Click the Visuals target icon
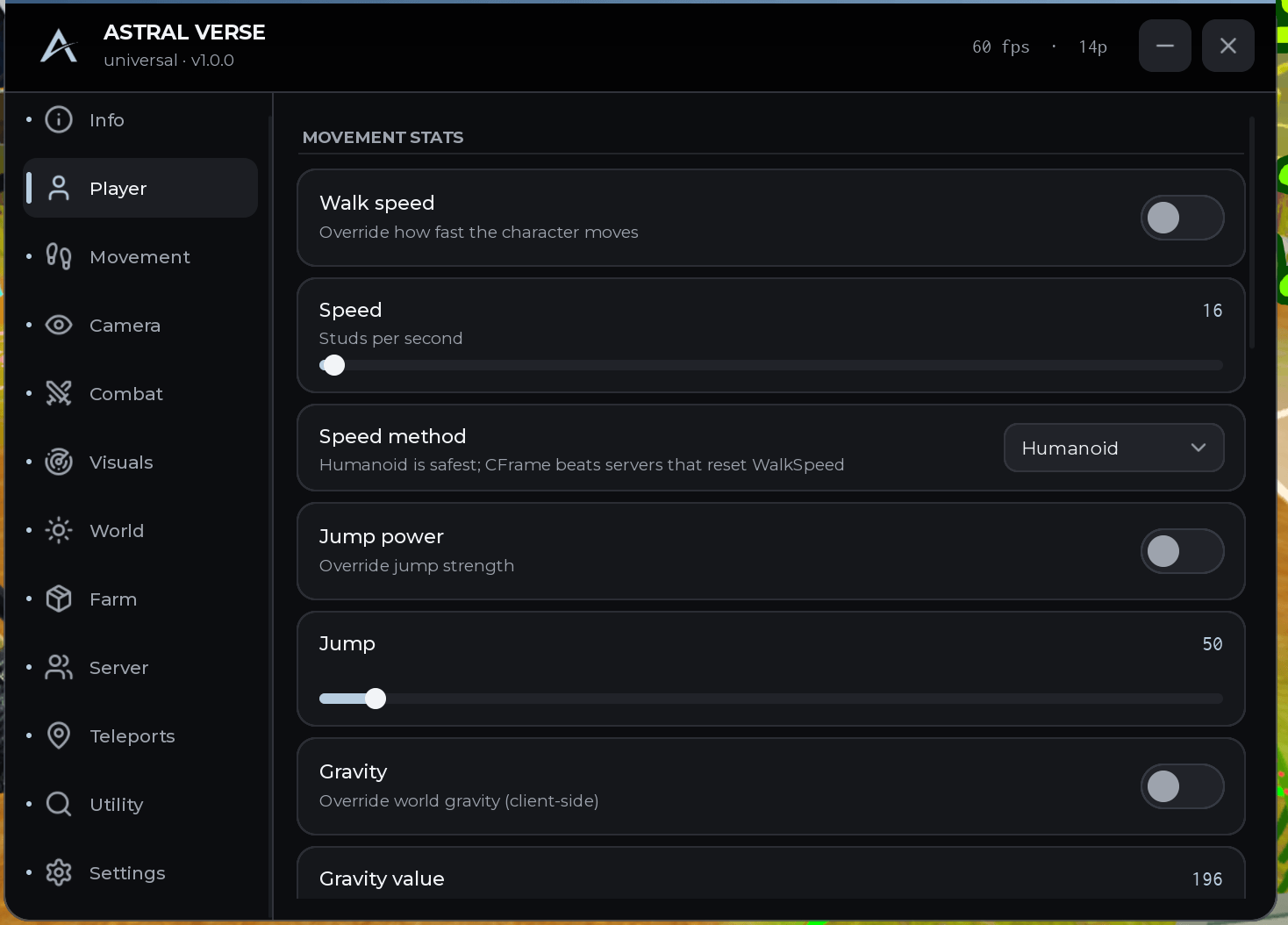1288x925 pixels. pyautogui.click(x=59, y=462)
